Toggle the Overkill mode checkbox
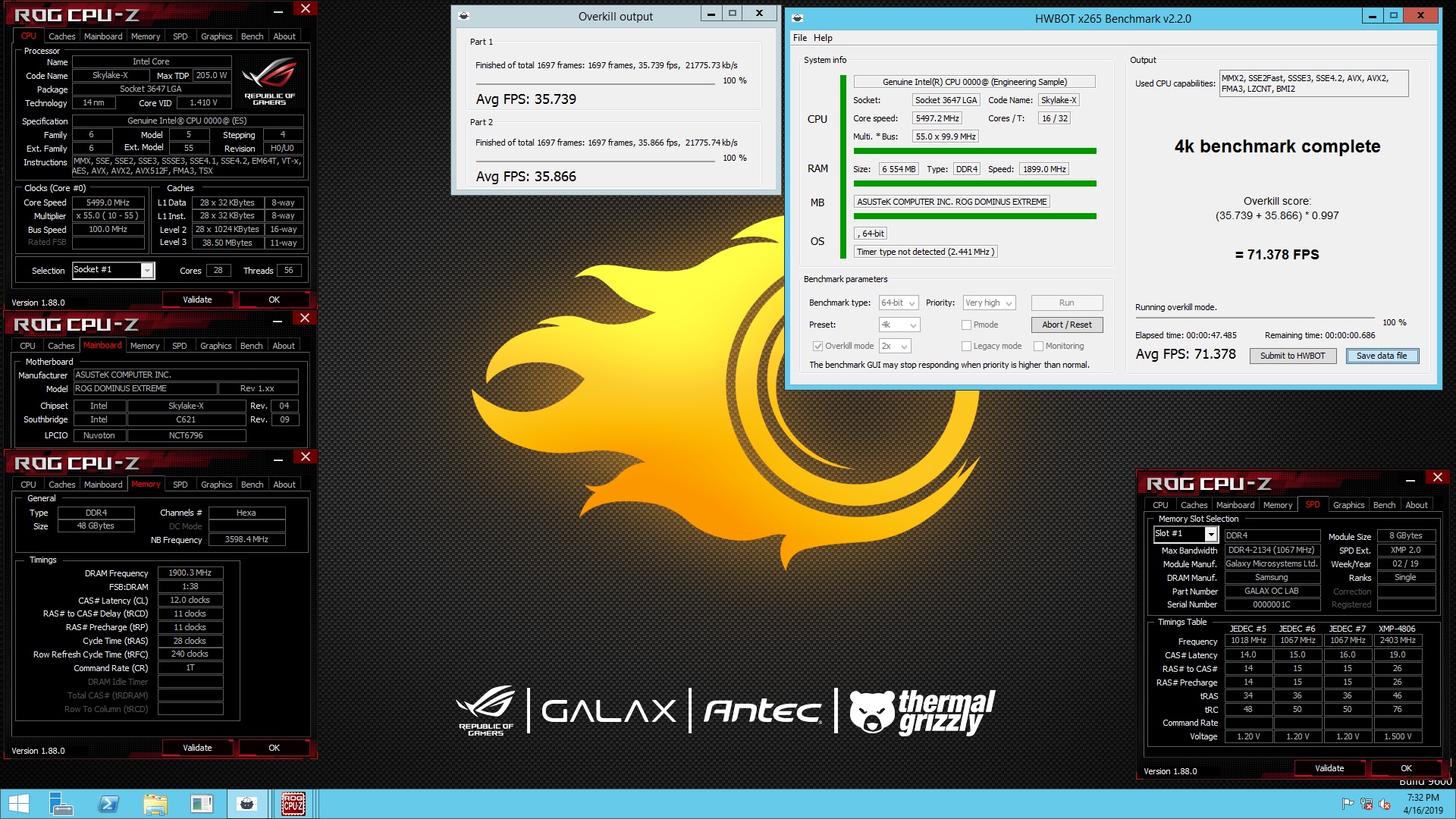The image size is (1456, 819). (x=817, y=346)
